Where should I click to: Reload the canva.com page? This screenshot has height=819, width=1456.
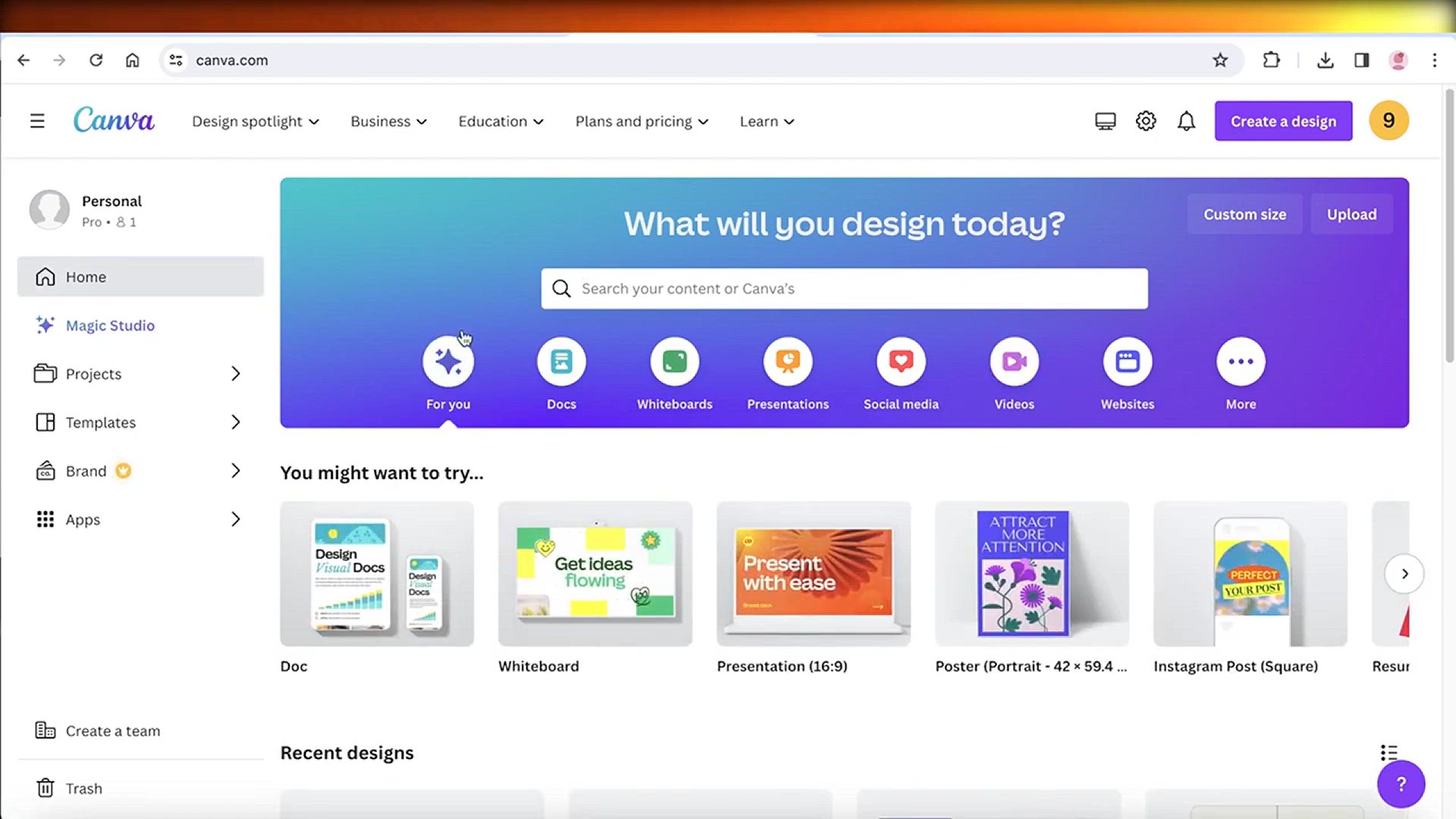point(96,60)
